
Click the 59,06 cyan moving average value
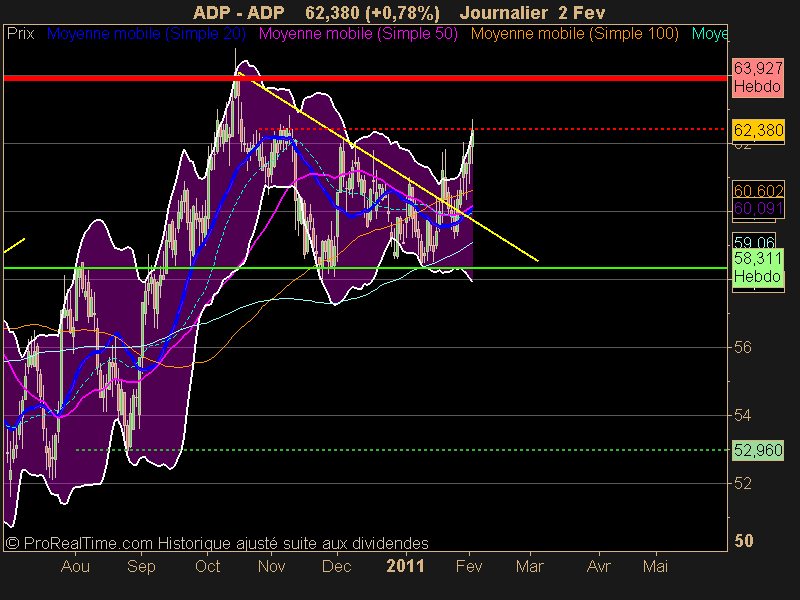click(755, 242)
